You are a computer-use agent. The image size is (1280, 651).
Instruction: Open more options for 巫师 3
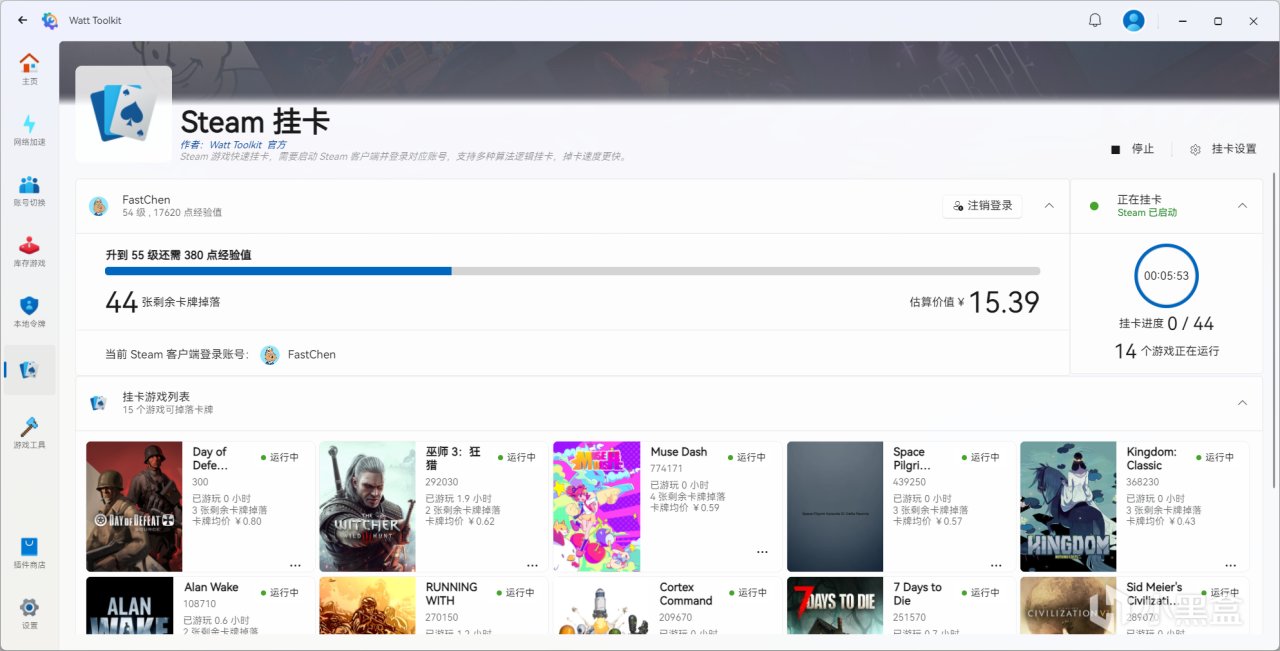coord(532,565)
